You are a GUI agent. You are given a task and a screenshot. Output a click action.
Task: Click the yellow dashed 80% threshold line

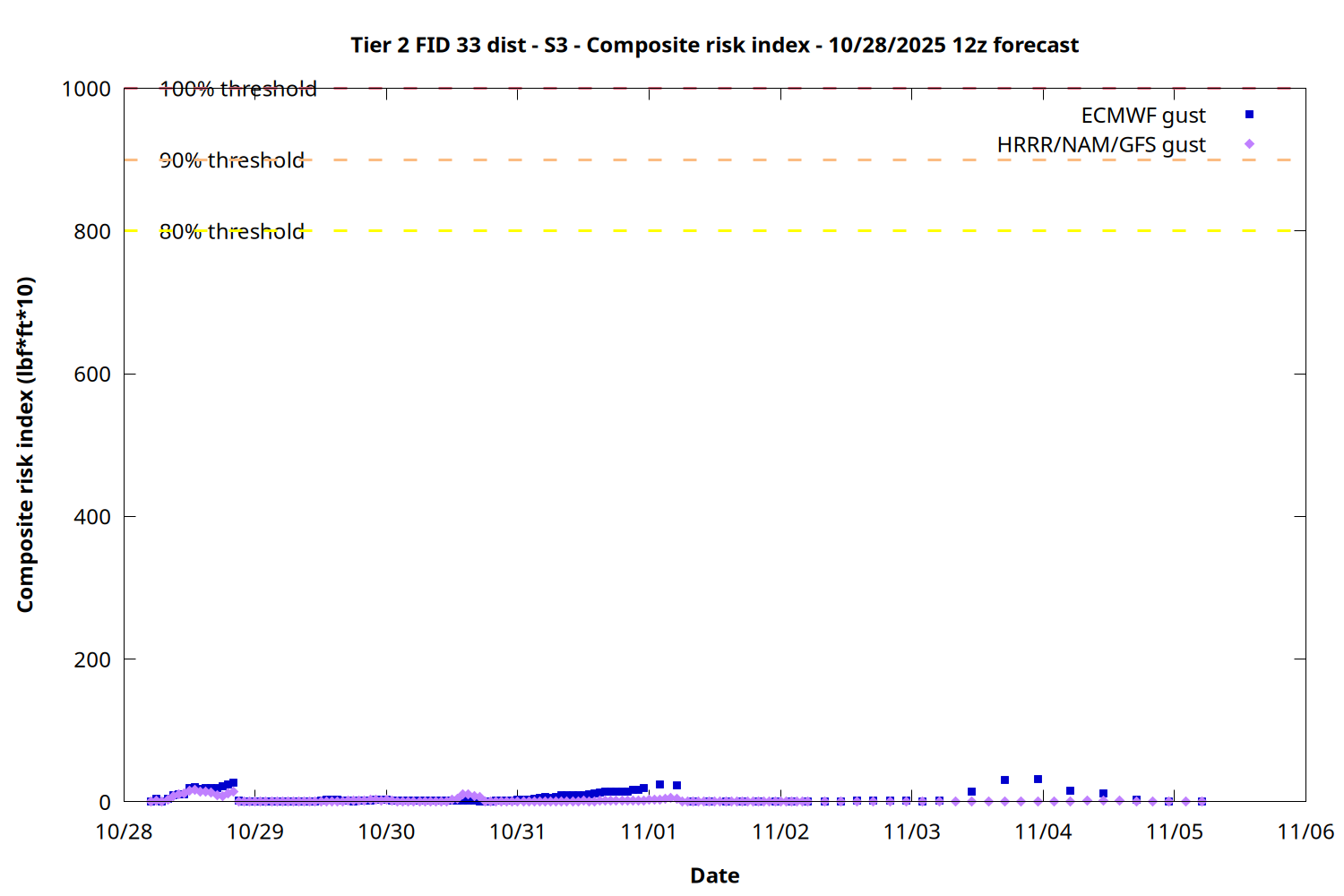(x=717, y=231)
